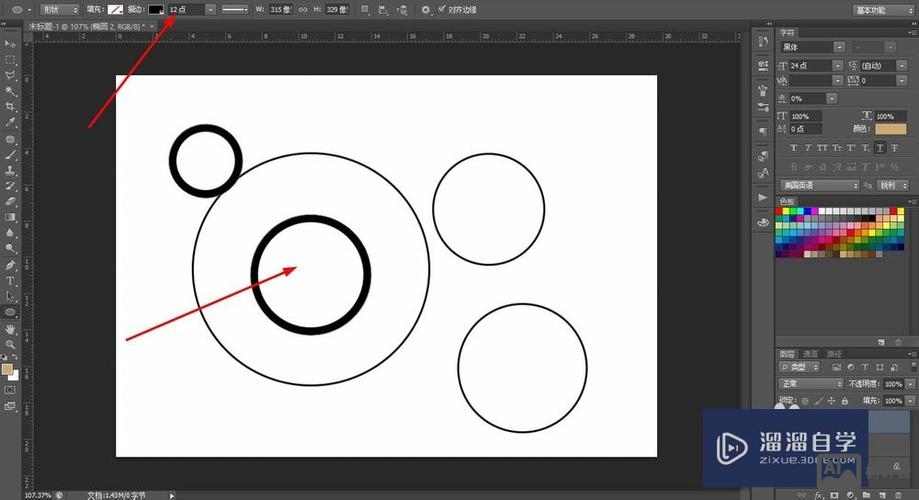Toggle underline text style button

[x=880, y=147]
